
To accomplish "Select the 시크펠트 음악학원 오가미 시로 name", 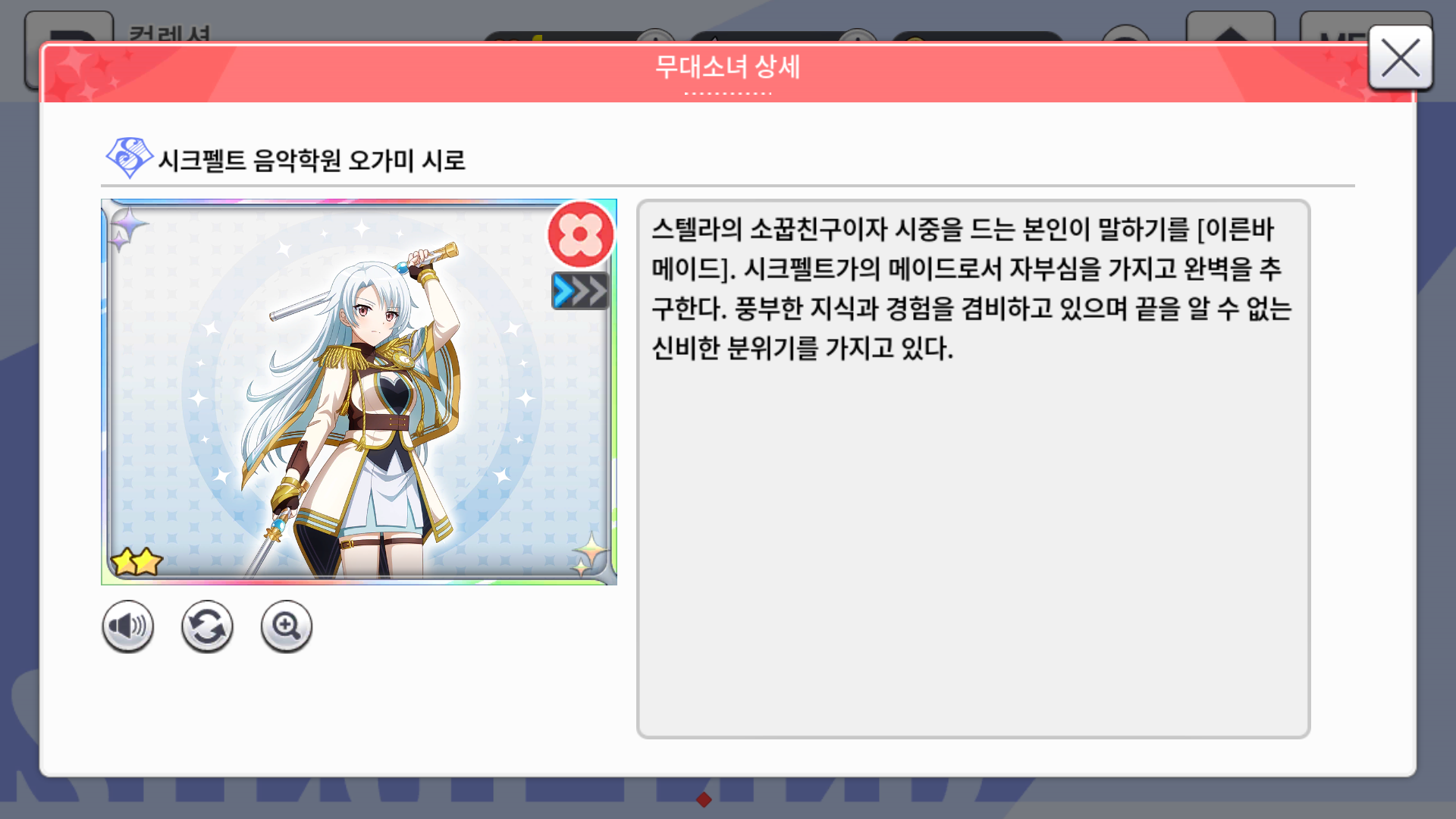I will tap(312, 160).
